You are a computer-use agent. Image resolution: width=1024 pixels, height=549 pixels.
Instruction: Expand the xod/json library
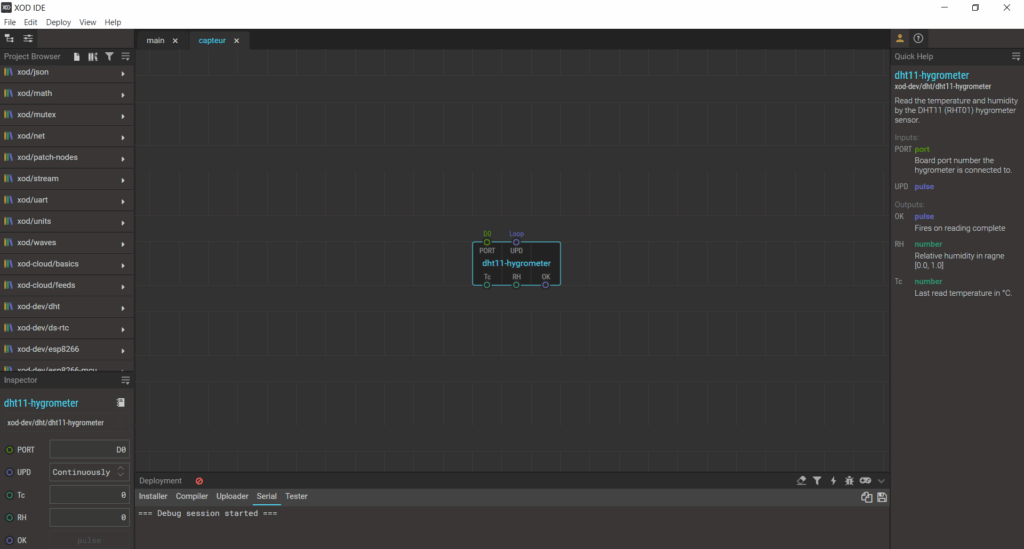pyautogui.click(x=123, y=73)
